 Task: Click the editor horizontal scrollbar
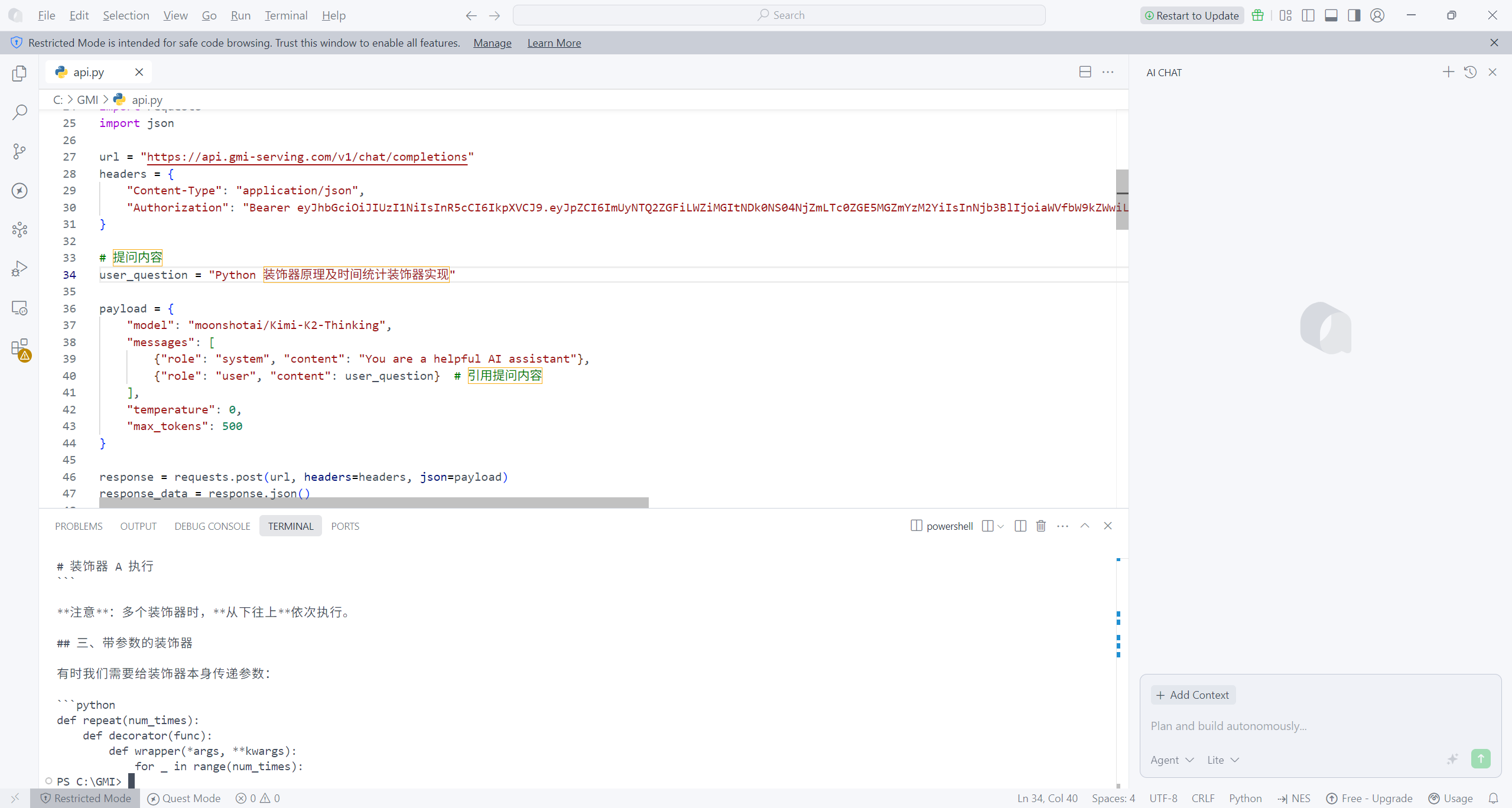pyautogui.click(x=373, y=503)
